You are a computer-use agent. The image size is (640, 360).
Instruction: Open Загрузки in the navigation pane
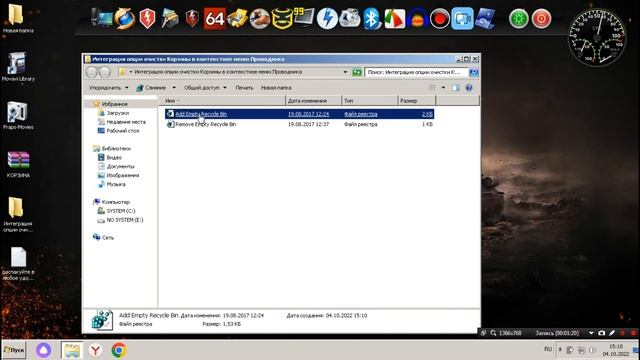pyautogui.click(x=113, y=113)
